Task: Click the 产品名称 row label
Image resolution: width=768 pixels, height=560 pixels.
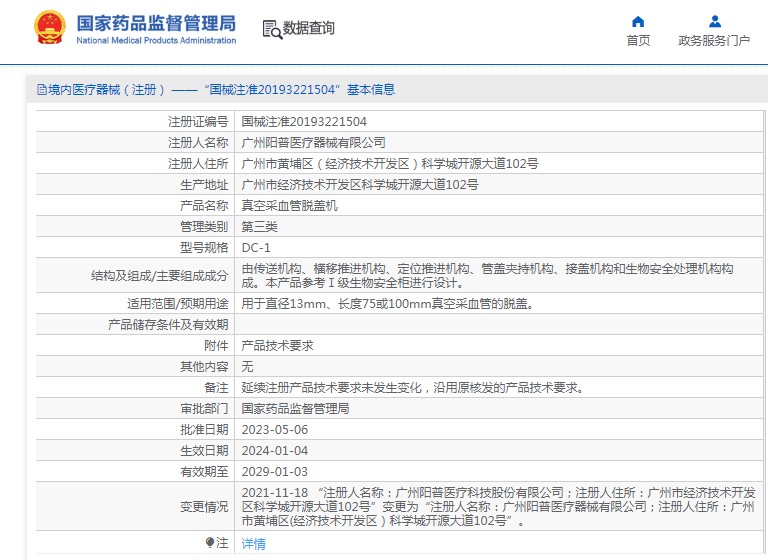Action: tap(204, 206)
